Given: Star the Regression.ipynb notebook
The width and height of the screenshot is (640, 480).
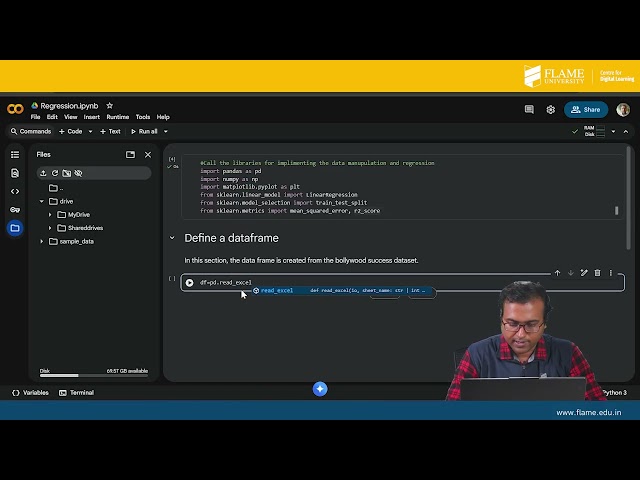Looking at the screenshot, I should pyautogui.click(x=110, y=105).
